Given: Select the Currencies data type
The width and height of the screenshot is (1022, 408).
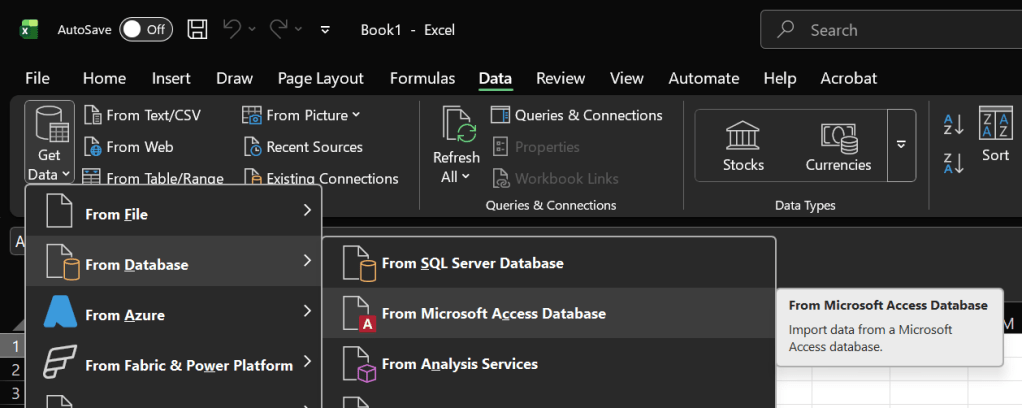Looking at the screenshot, I should (838, 146).
